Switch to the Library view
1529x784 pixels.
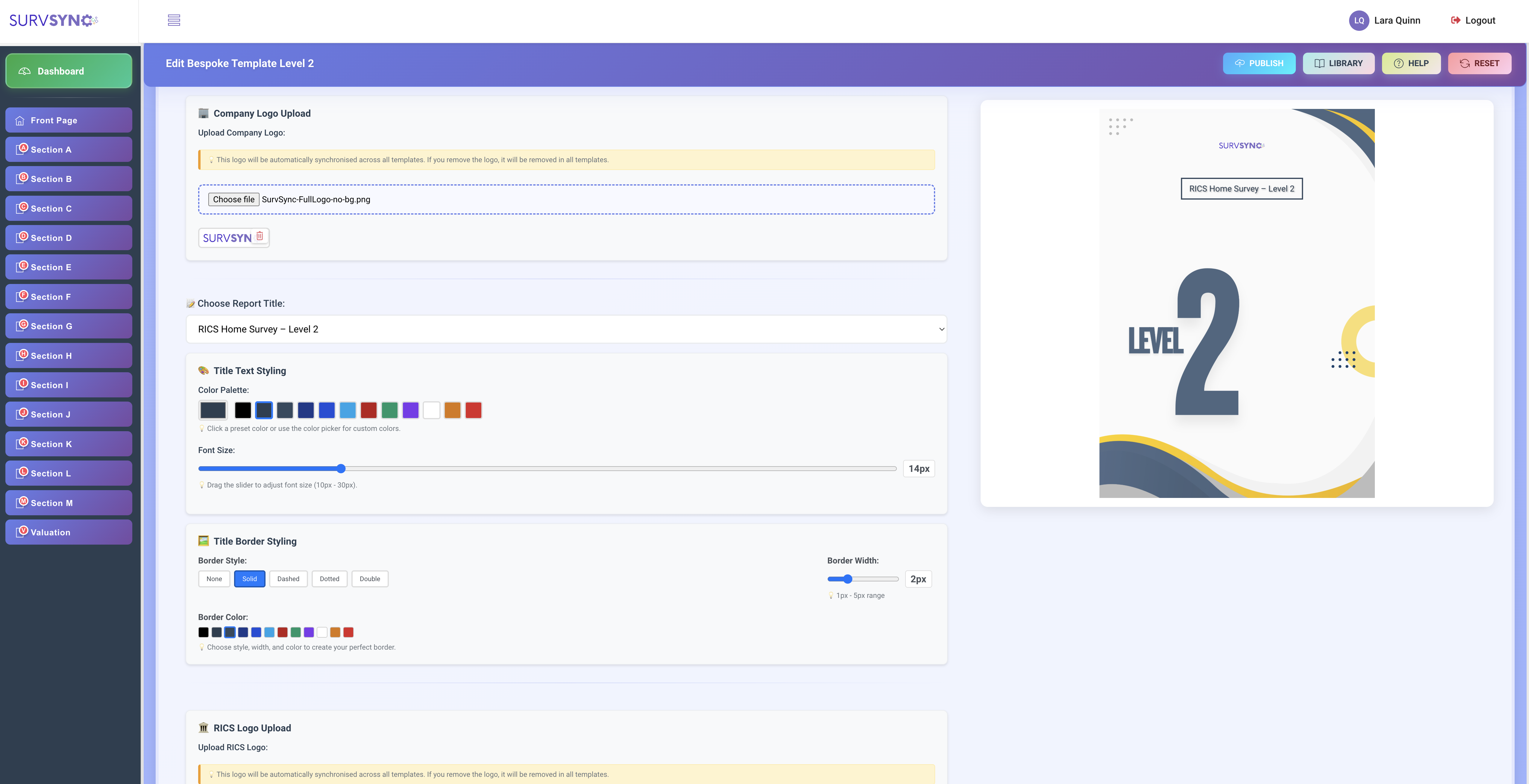[x=1339, y=63]
